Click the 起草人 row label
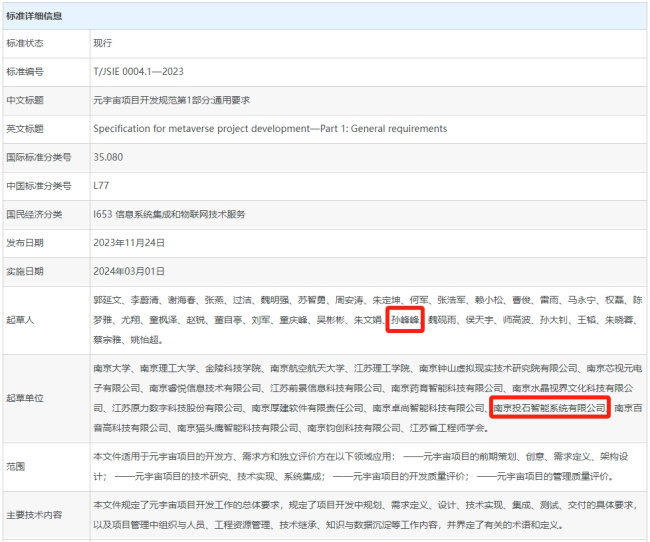Image resolution: width=650 pixels, height=542 pixels. click(22, 319)
